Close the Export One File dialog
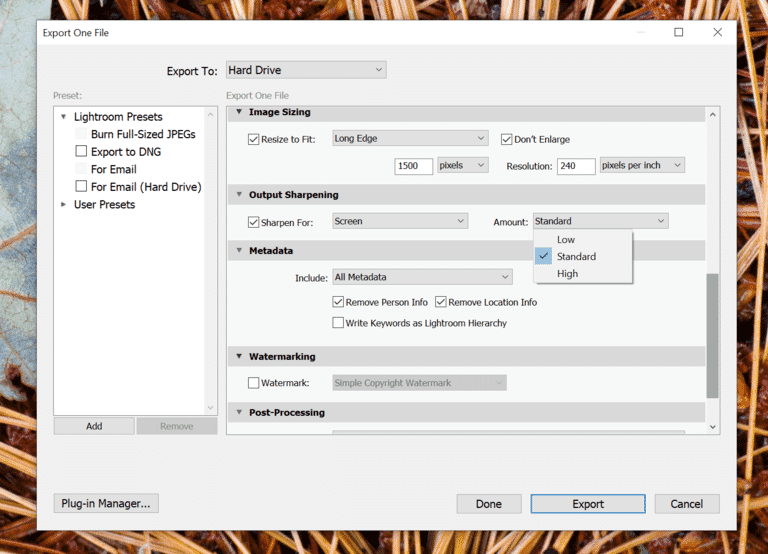The width and height of the screenshot is (768, 554). [718, 32]
